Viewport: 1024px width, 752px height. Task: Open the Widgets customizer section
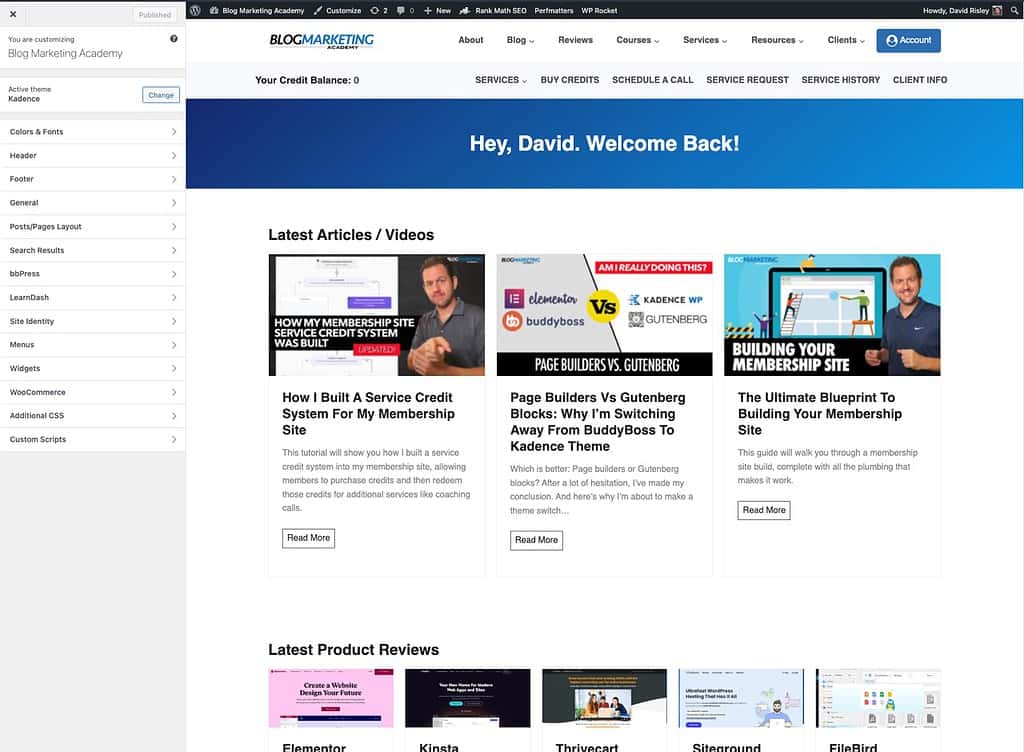click(93, 368)
